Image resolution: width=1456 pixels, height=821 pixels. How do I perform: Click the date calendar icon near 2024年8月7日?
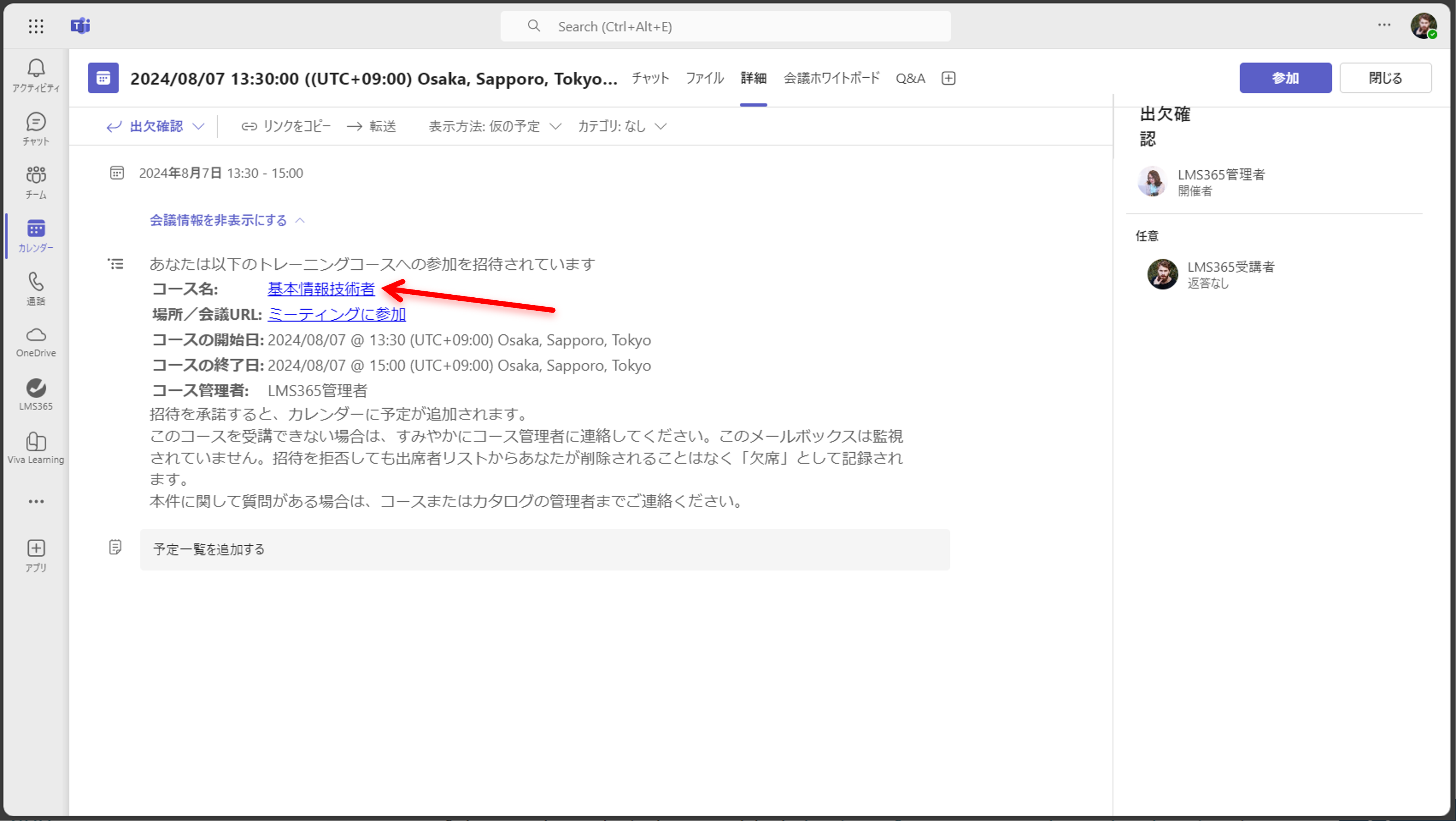pyautogui.click(x=117, y=173)
